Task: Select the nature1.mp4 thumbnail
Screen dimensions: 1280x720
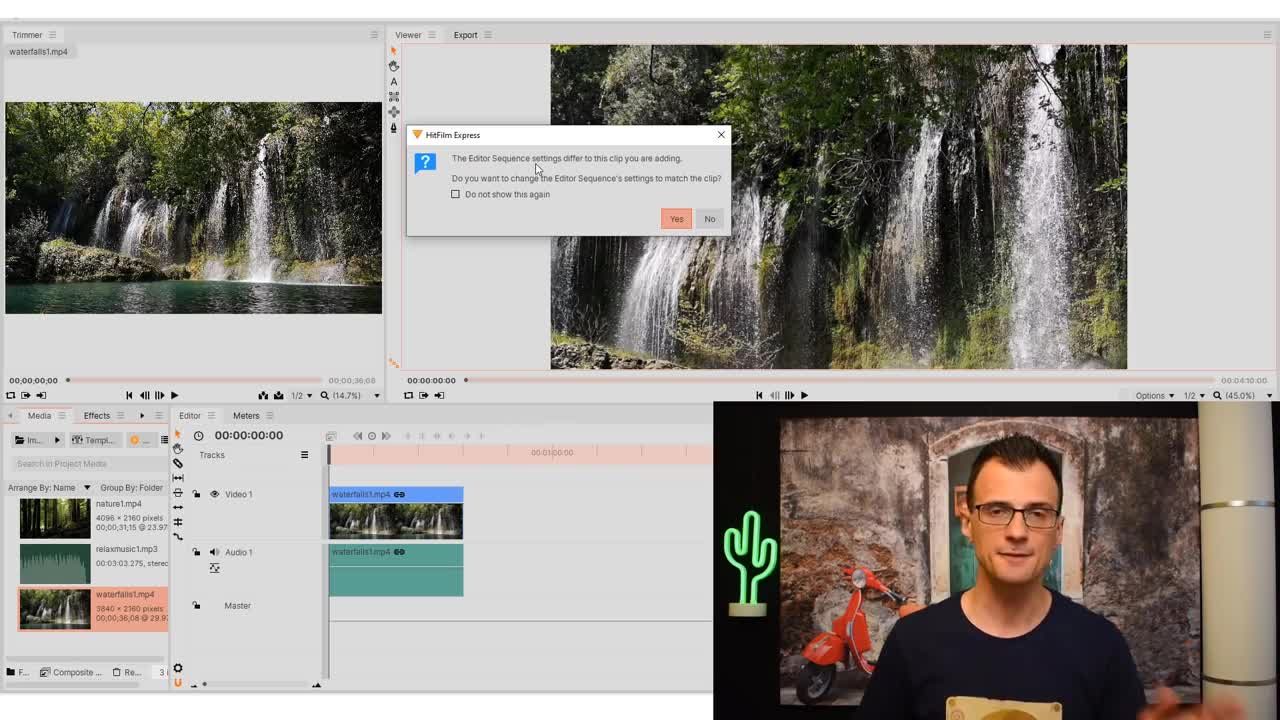Action: [55, 518]
